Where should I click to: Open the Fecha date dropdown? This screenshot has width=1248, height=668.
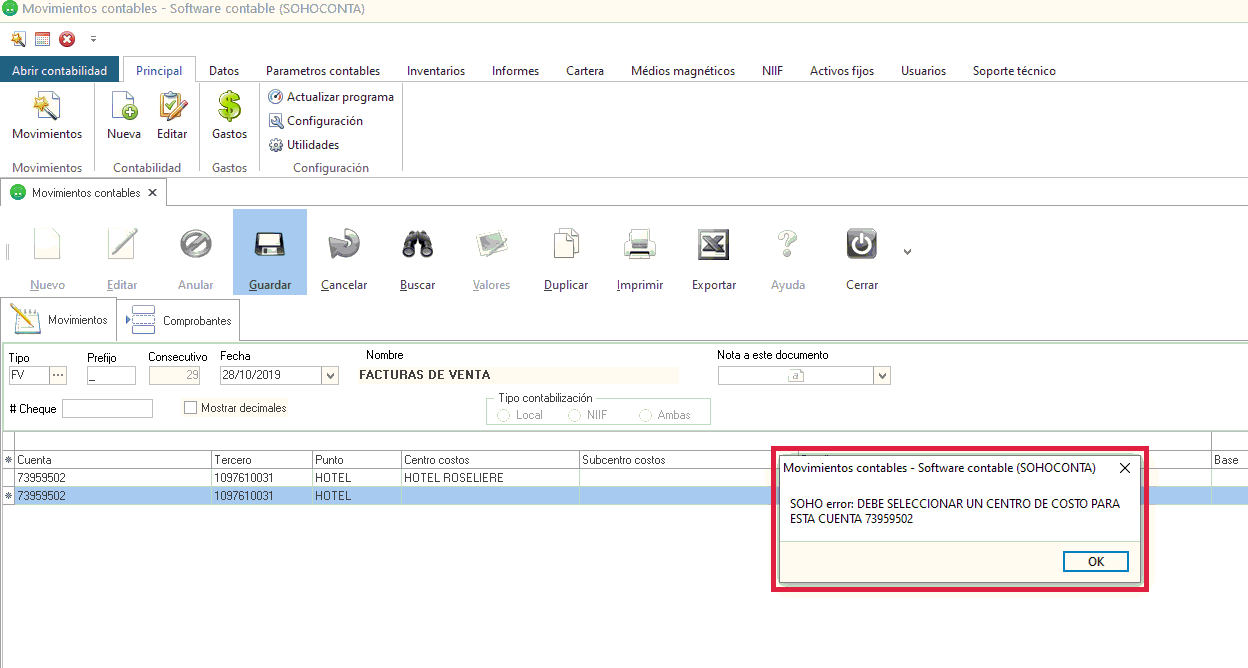pyautogui.click(x=330, y=376)
